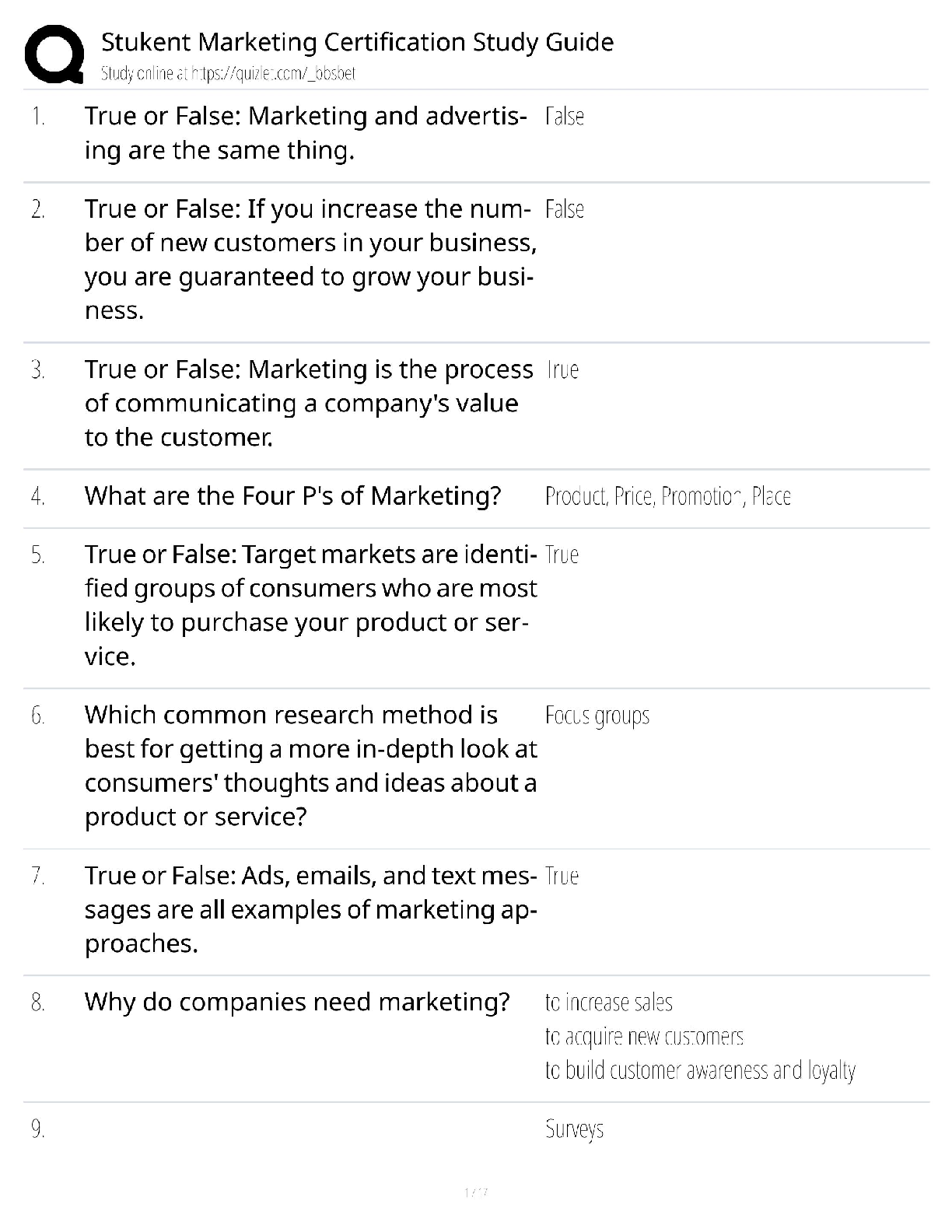Click the "True" answer for question 5
Image resolution: width=952 pixels, height=1232 pixels.
(562, 555)
